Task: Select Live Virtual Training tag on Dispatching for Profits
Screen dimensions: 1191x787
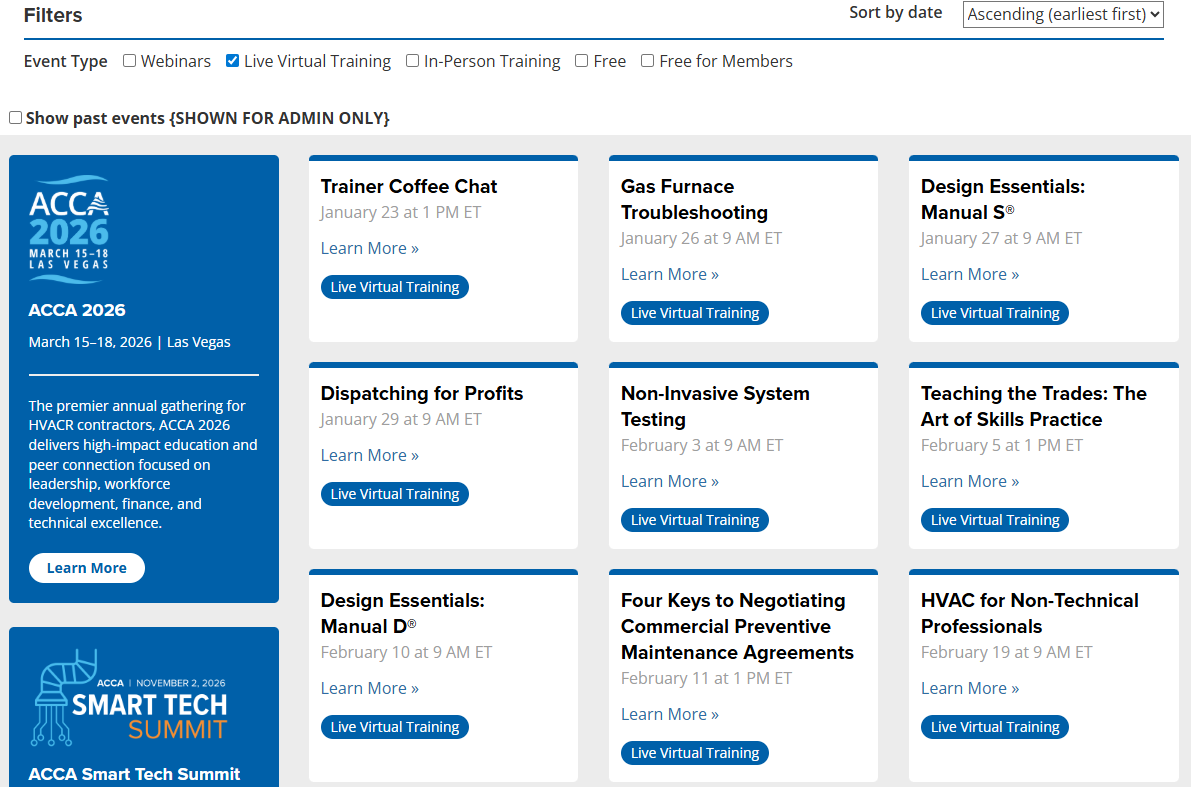Action: pos(395,494)
